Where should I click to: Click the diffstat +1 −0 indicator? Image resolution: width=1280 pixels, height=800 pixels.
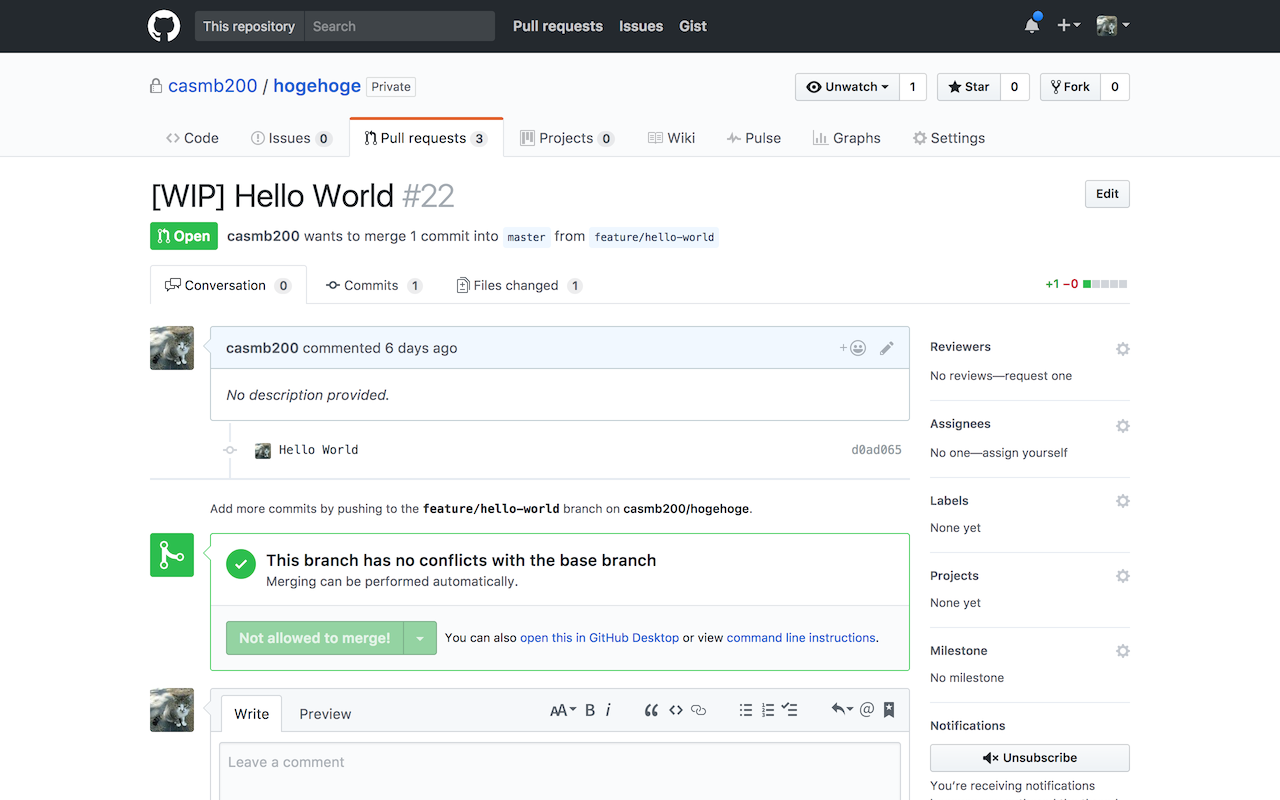click(x=1086, y=284)
